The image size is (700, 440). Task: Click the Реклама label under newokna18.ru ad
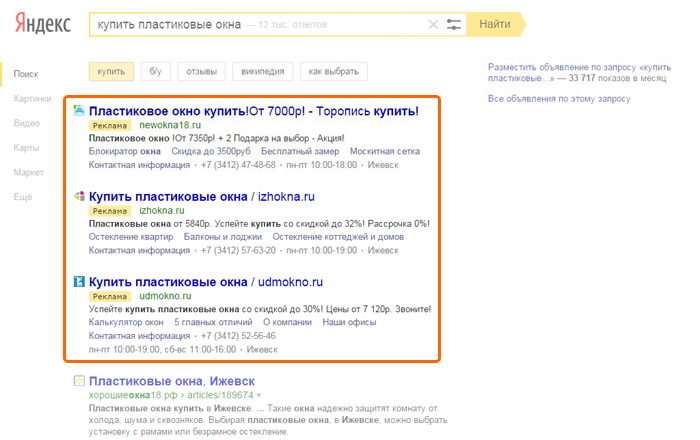point(110,125)
